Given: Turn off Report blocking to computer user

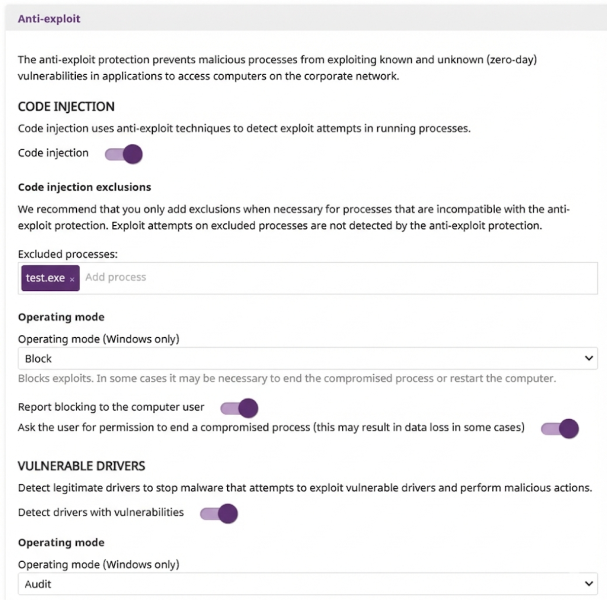Looking at the screenshot, I should click(239, 408).
